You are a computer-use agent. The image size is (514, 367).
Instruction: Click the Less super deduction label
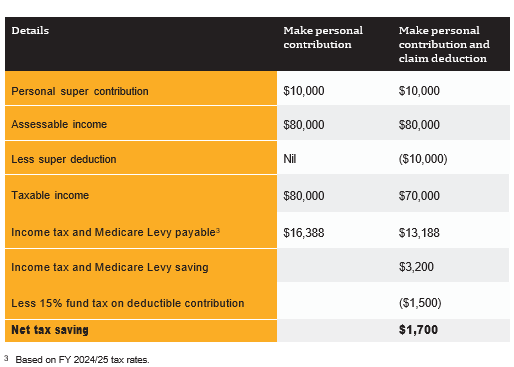[64, 159]
